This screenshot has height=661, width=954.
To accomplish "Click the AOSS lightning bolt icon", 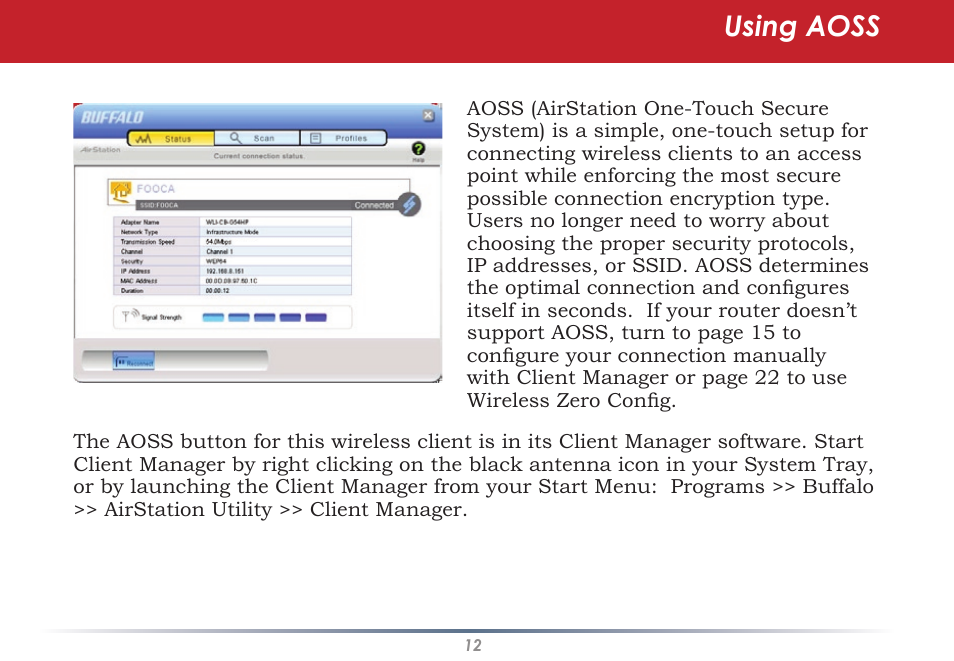I will pyautogui.click(x=409, y=205).
